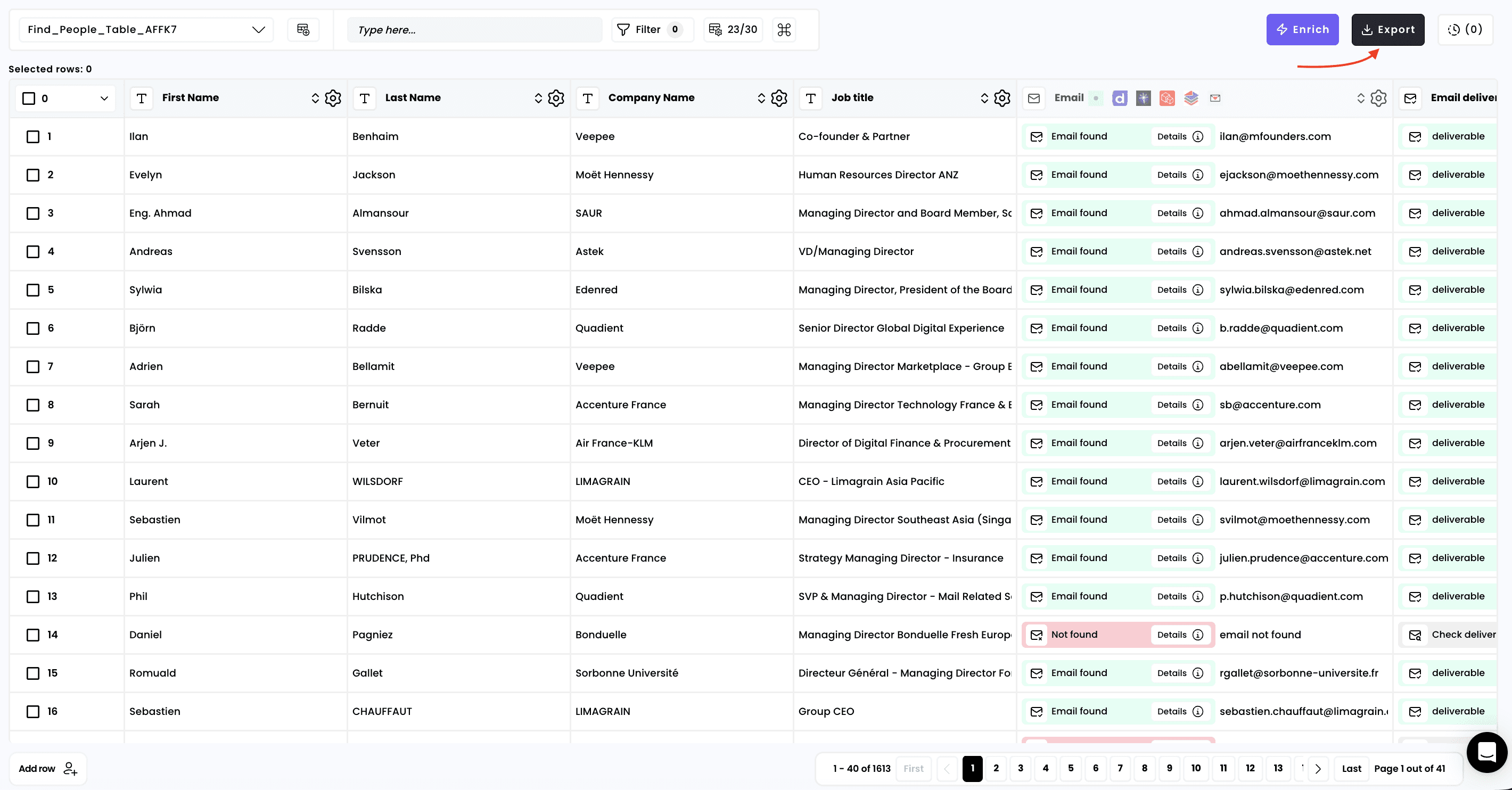Open Company Name column settings gear
The height and width of the screenshot is (790, 1512).
[x=779, y=98]
